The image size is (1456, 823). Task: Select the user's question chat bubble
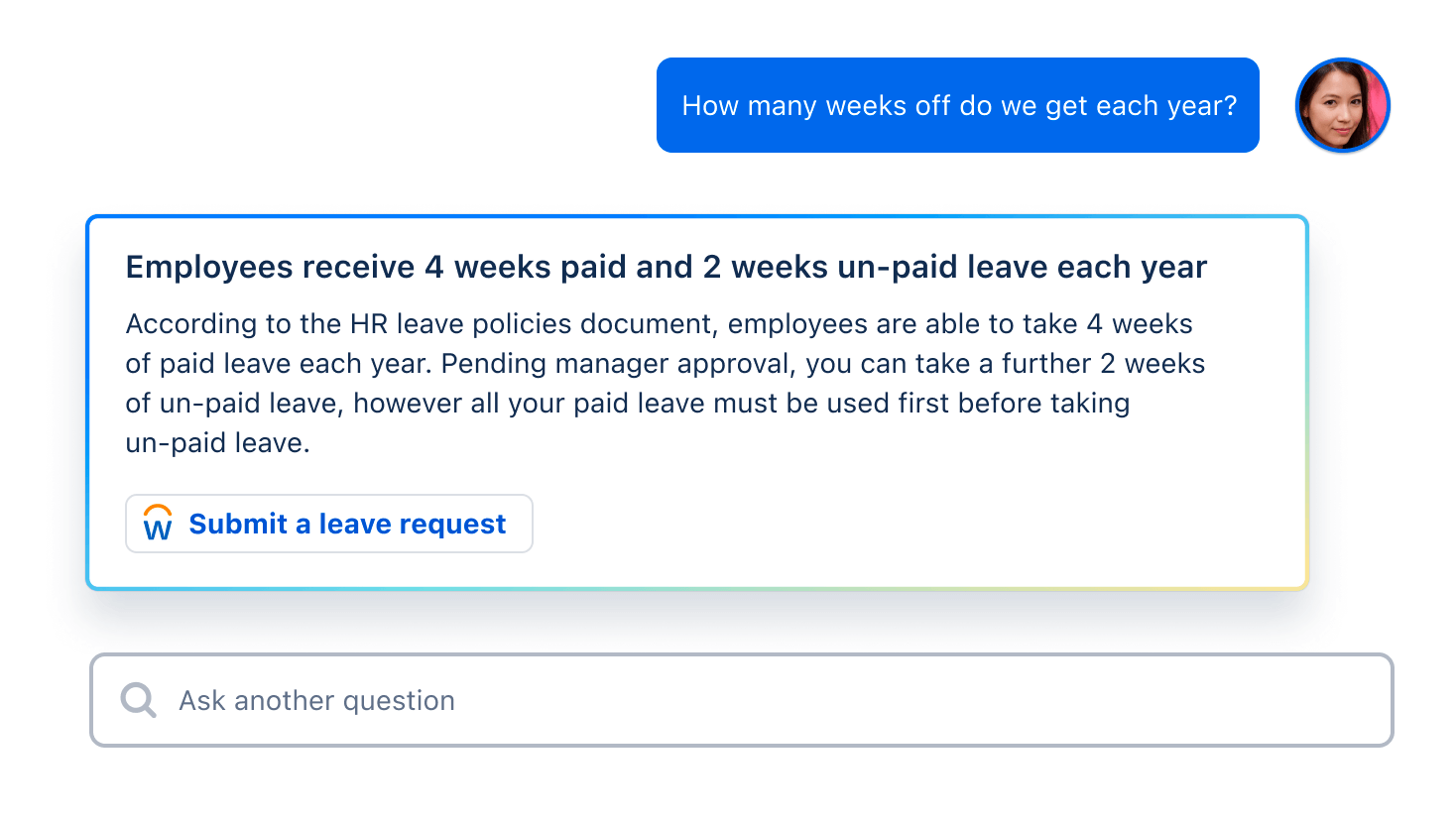click(957, 105)
